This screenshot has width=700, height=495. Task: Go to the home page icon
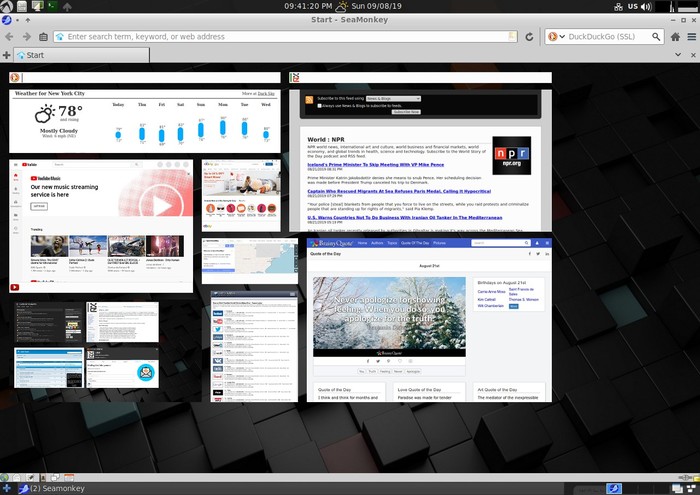pos(675,37)
